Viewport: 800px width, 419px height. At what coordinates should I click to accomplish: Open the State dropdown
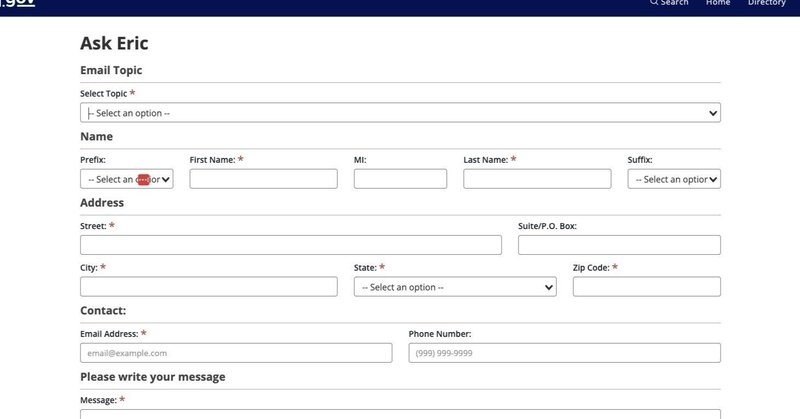455,287
